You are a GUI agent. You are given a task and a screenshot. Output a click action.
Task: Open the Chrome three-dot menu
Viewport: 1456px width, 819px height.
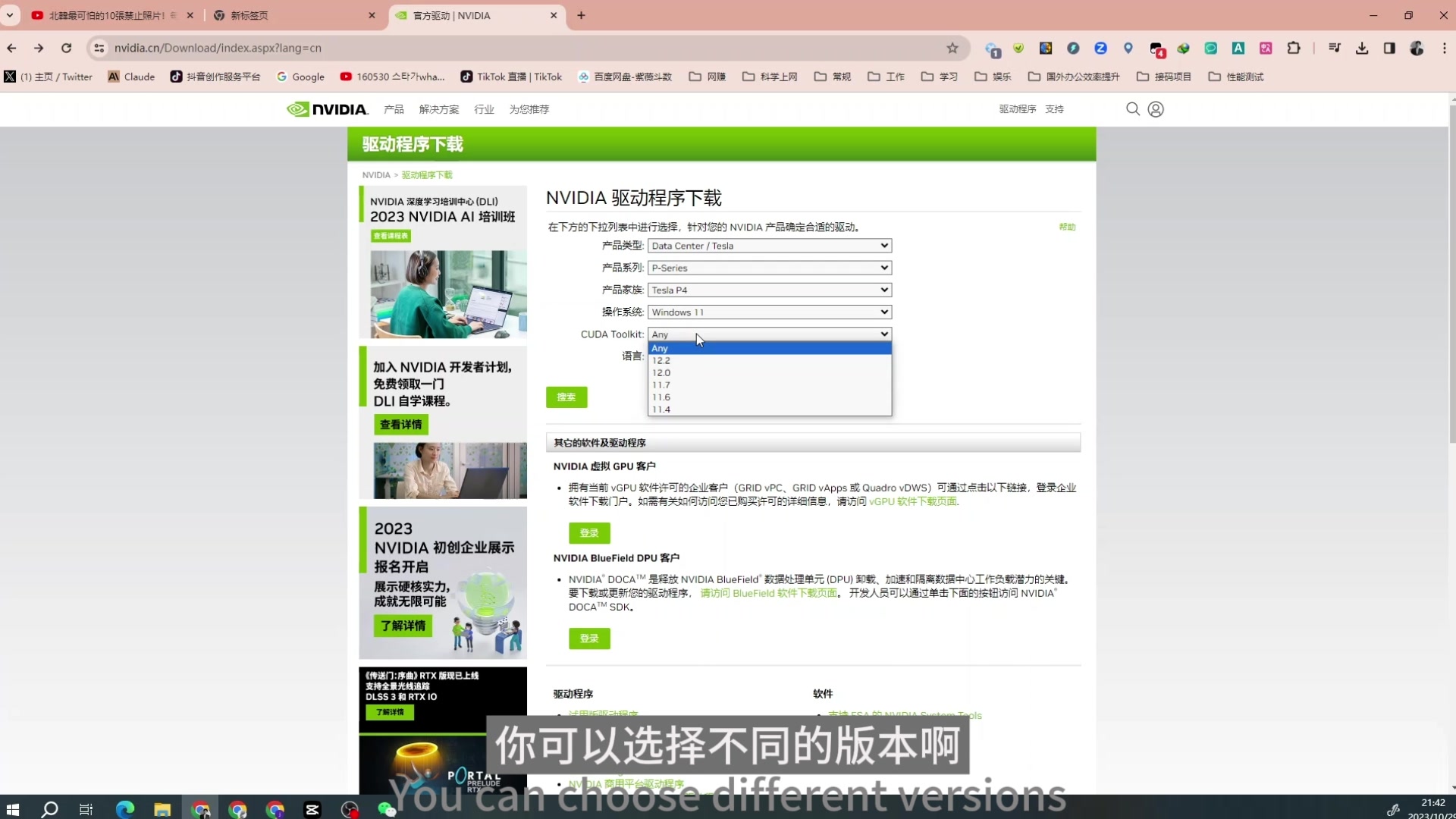pyautogui.click(x=1444, y=48)
